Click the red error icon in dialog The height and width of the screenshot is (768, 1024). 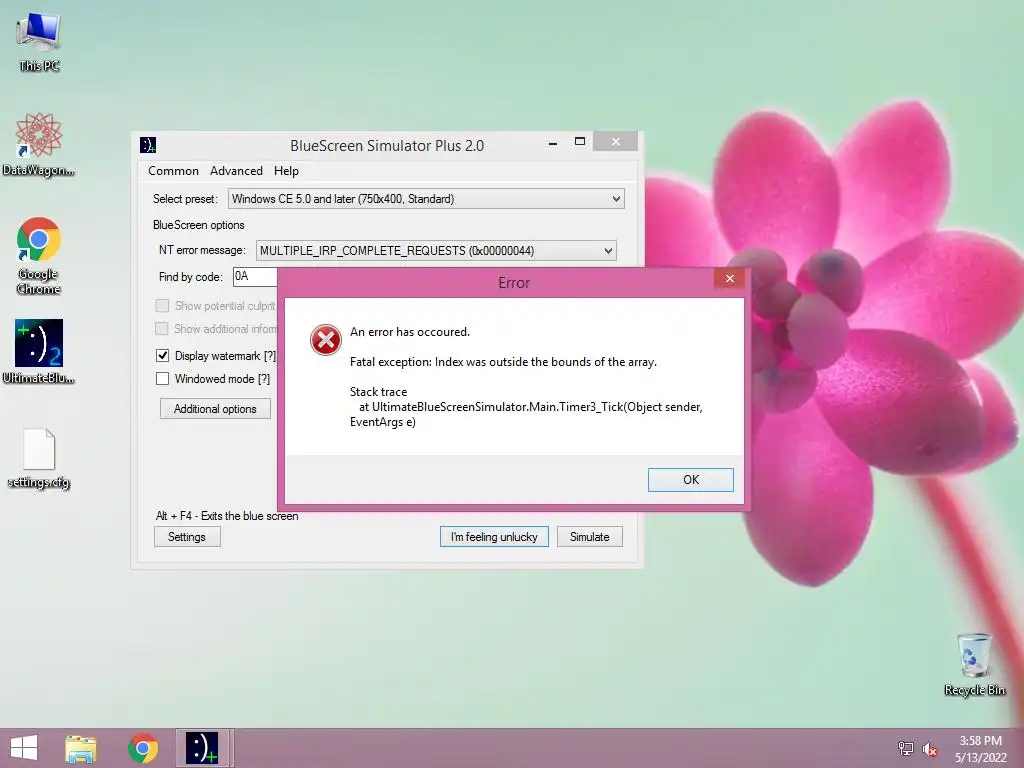325,340
